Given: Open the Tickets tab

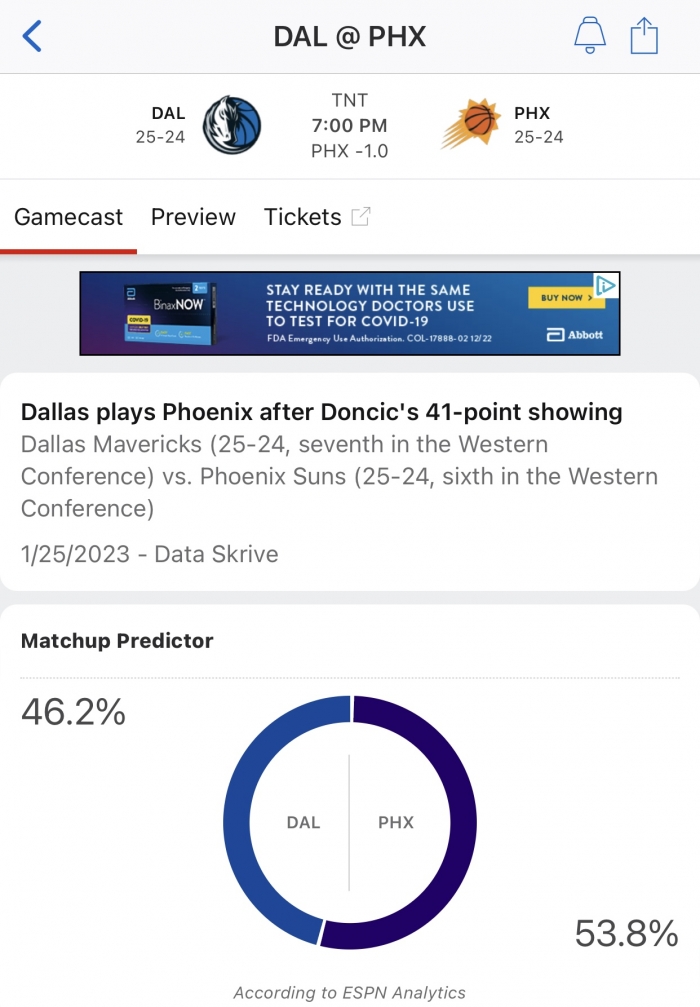Looking at the screenshot, I should pos(302,217).
